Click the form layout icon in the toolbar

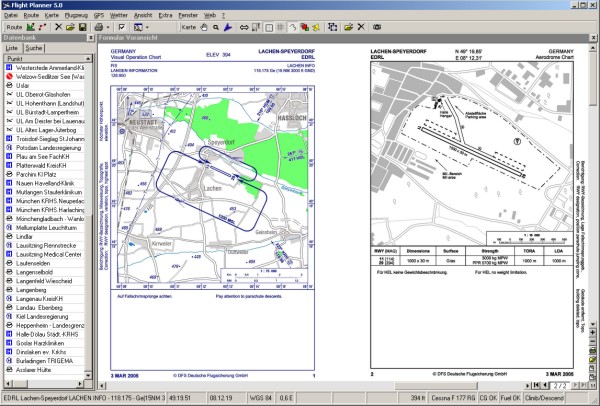tap(138, 27)
